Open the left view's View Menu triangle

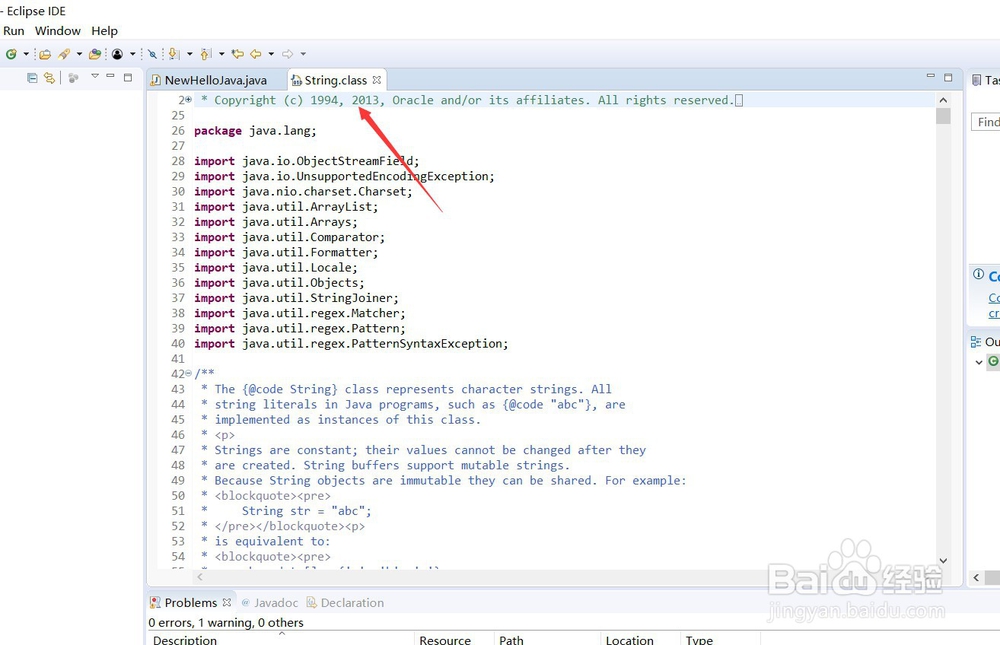[95, 76]
